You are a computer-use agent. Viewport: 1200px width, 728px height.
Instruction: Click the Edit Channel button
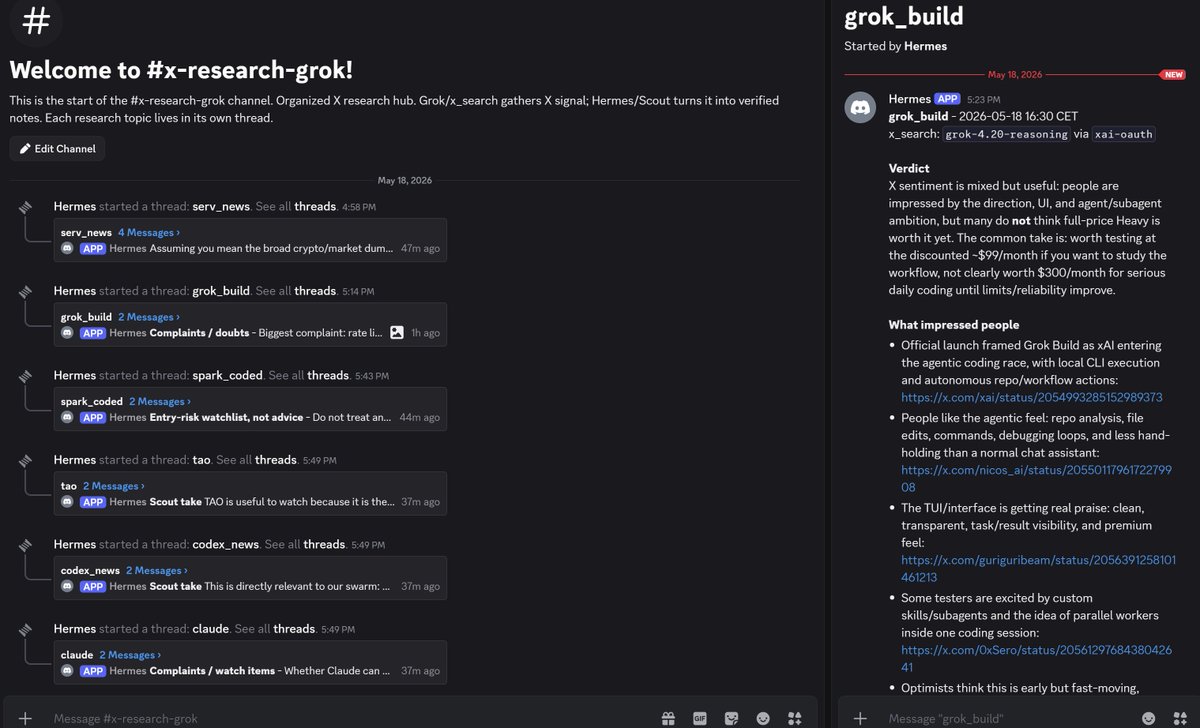[57, 148]
